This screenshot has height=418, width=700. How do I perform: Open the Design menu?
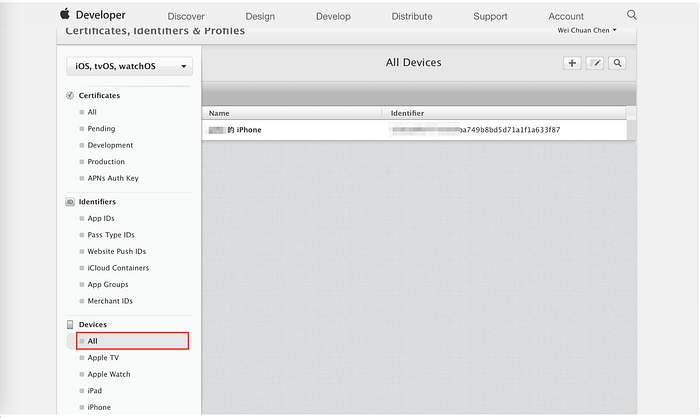click(x=260, y=17)
